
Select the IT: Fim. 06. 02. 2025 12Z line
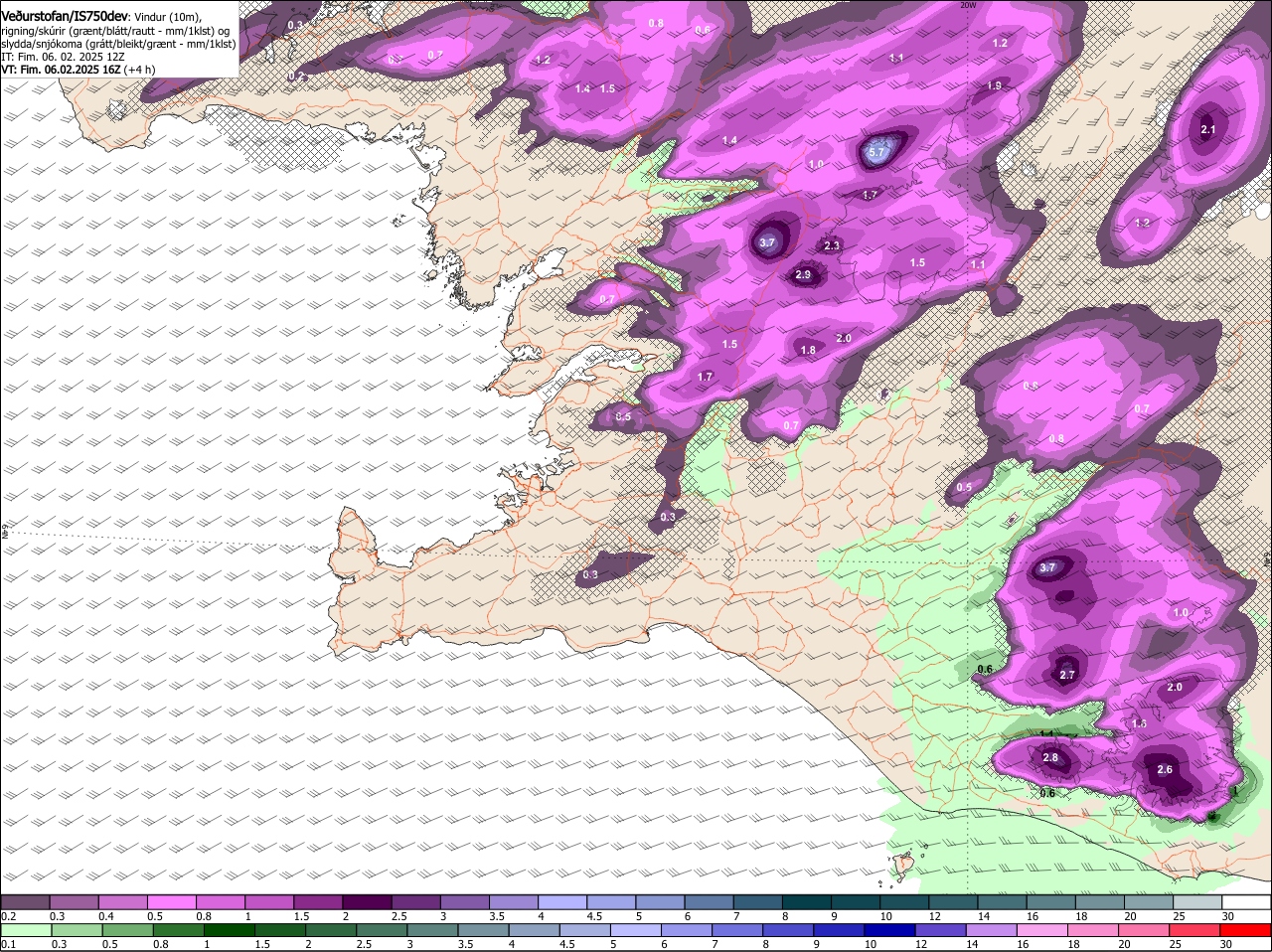click(64, 57)
